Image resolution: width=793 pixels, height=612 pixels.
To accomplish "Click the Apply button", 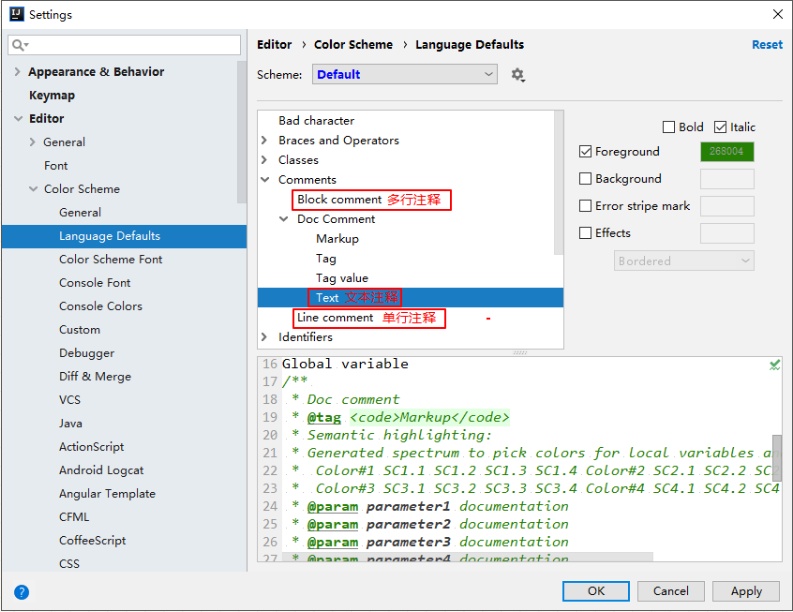I will [x=745, y=591].
